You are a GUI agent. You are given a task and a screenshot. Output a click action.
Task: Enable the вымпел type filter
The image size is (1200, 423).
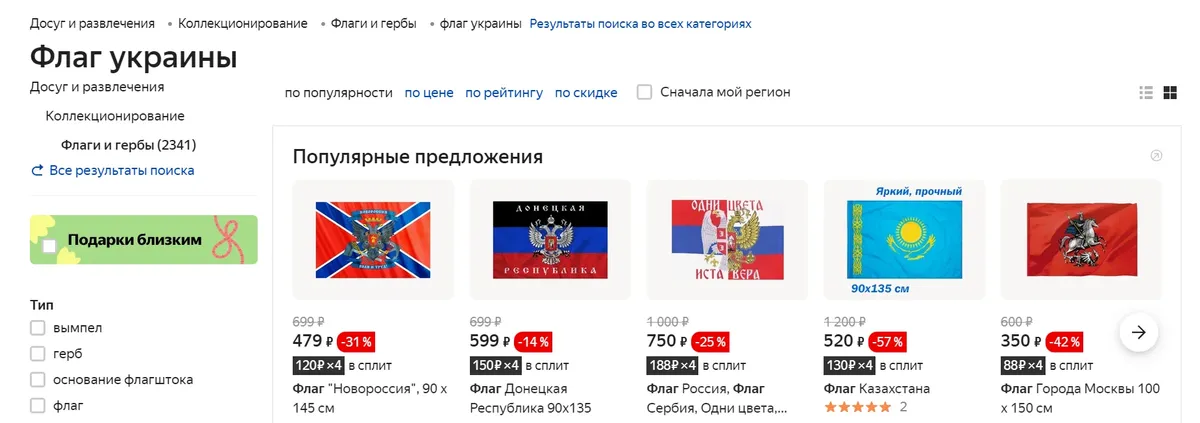[38, 328]
